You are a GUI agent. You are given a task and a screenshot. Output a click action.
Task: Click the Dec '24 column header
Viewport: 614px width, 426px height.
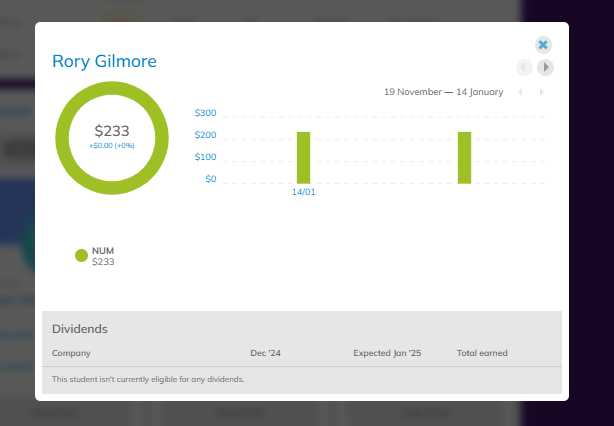pyautogui.click(x=265, y=353)
